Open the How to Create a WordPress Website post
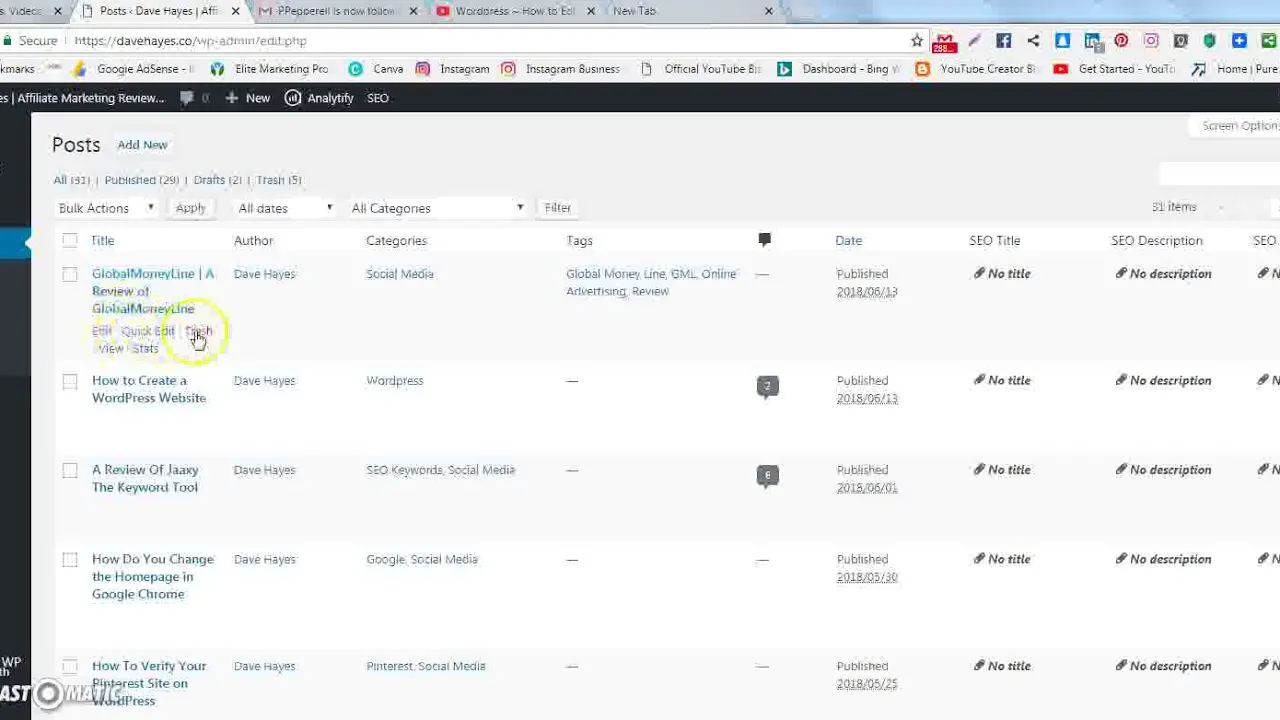The width and height of the screenshot is (1280, 720). coord(149,389)
